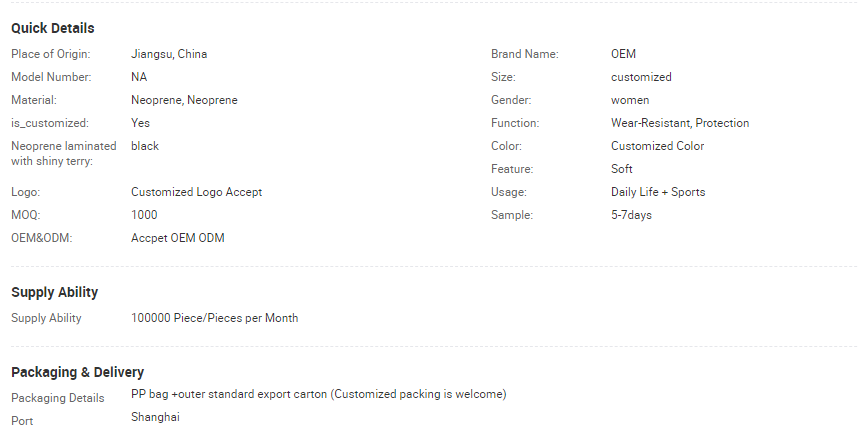Click the Packaging Details description text
The height and width of the screenshot is (447, 858).
point(318,394)
